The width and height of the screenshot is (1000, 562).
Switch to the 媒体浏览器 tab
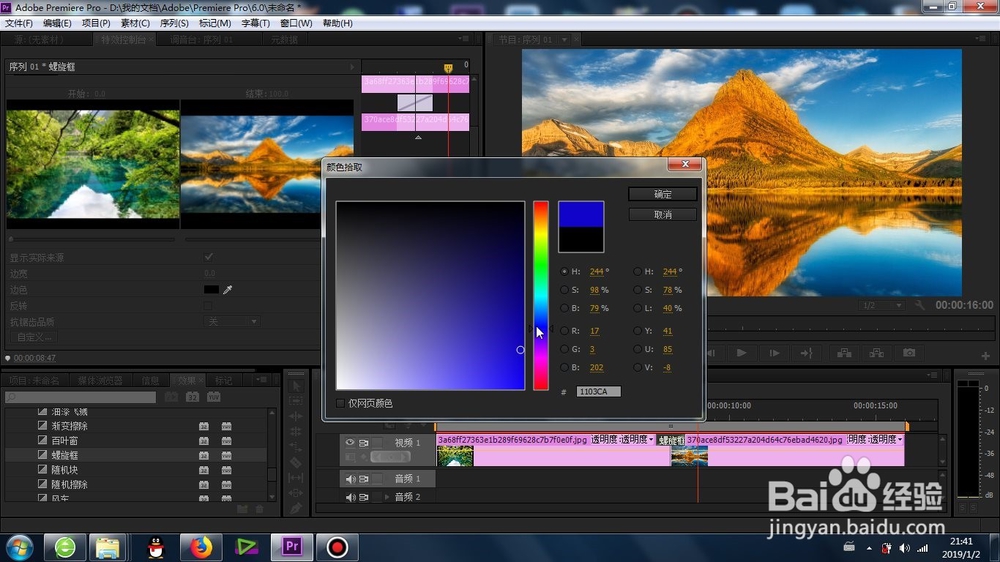pyautogui.click(x=100, y=380)
